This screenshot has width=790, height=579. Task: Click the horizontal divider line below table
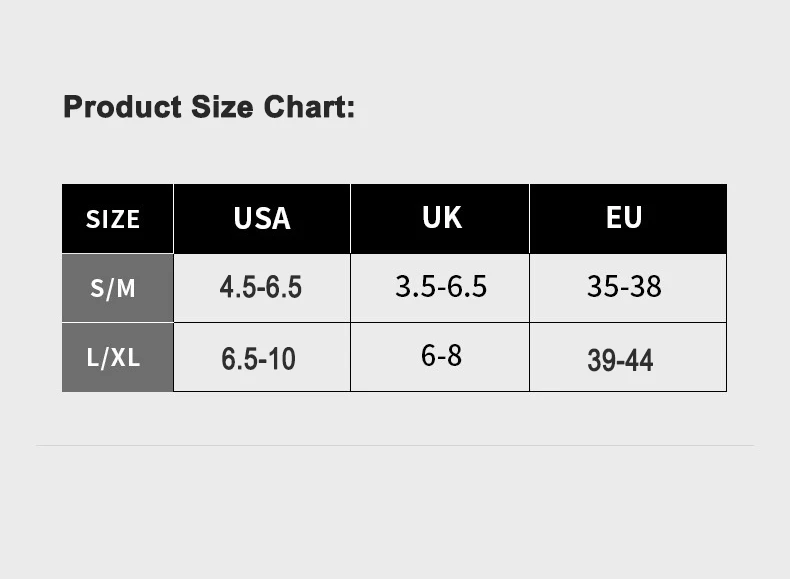[395, 445]
